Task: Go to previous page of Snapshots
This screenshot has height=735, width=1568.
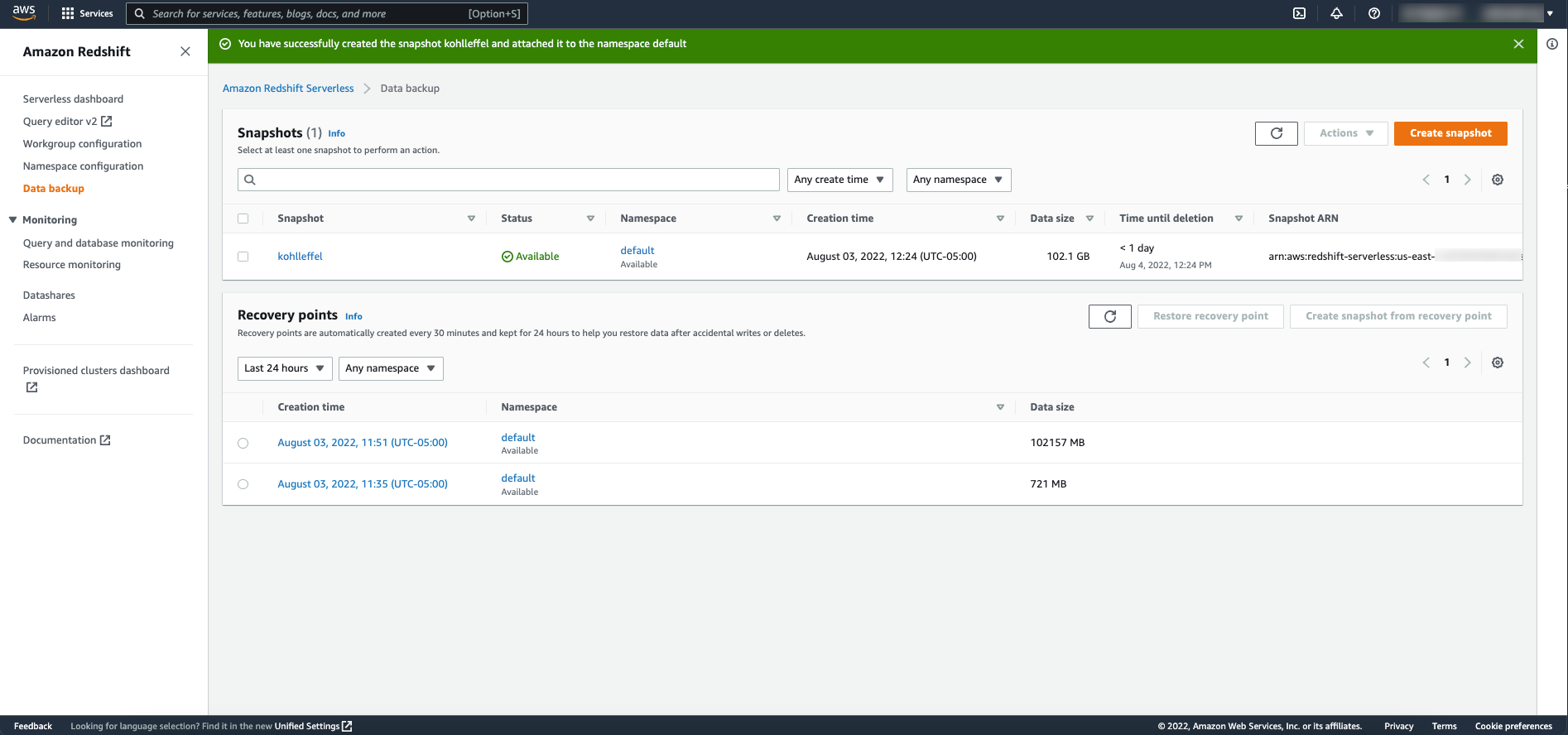Action: (x=1426, y=180)
